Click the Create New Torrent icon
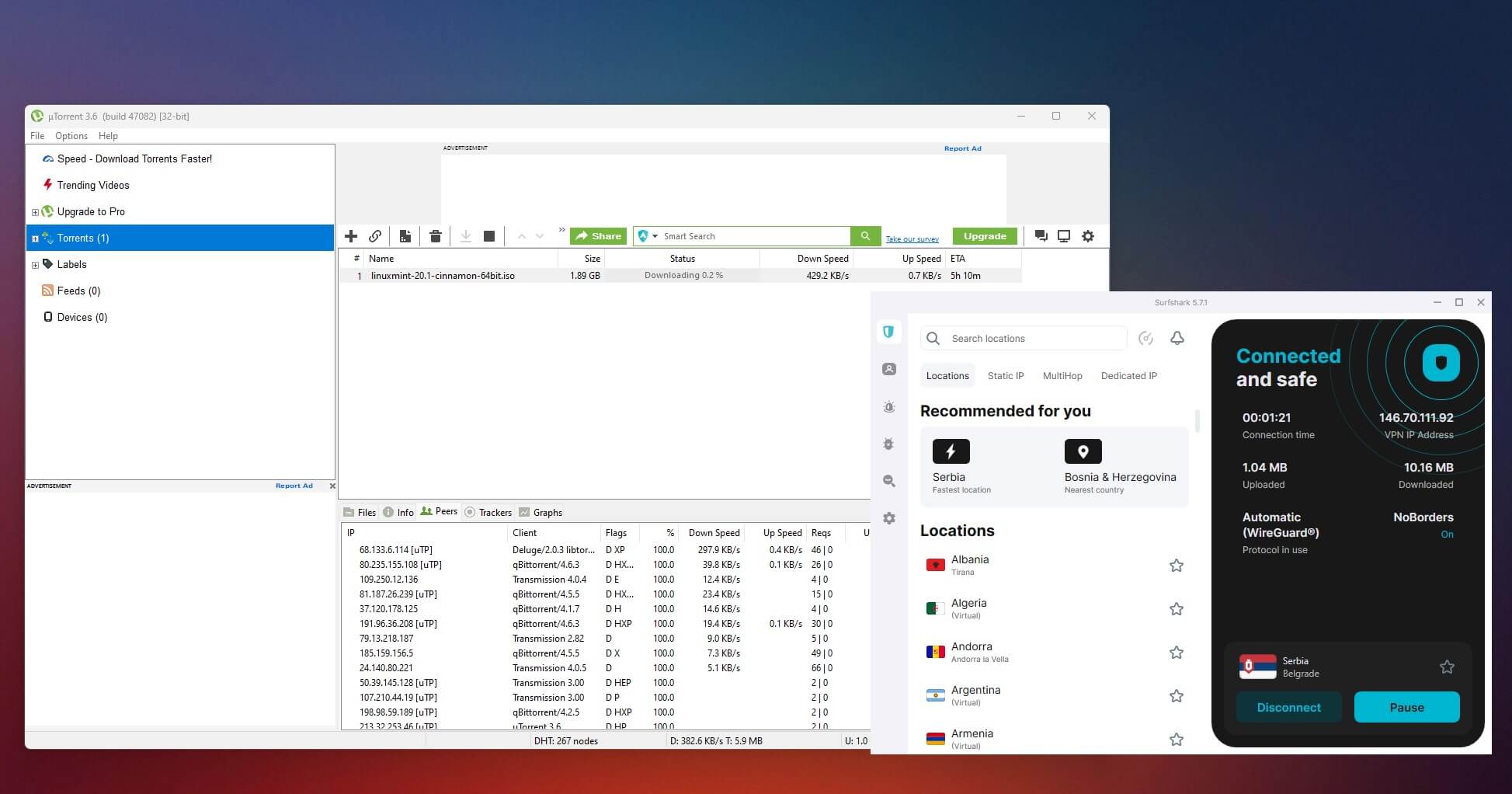The height and width of the screenshot is (794, 1512). pos(405,236)
